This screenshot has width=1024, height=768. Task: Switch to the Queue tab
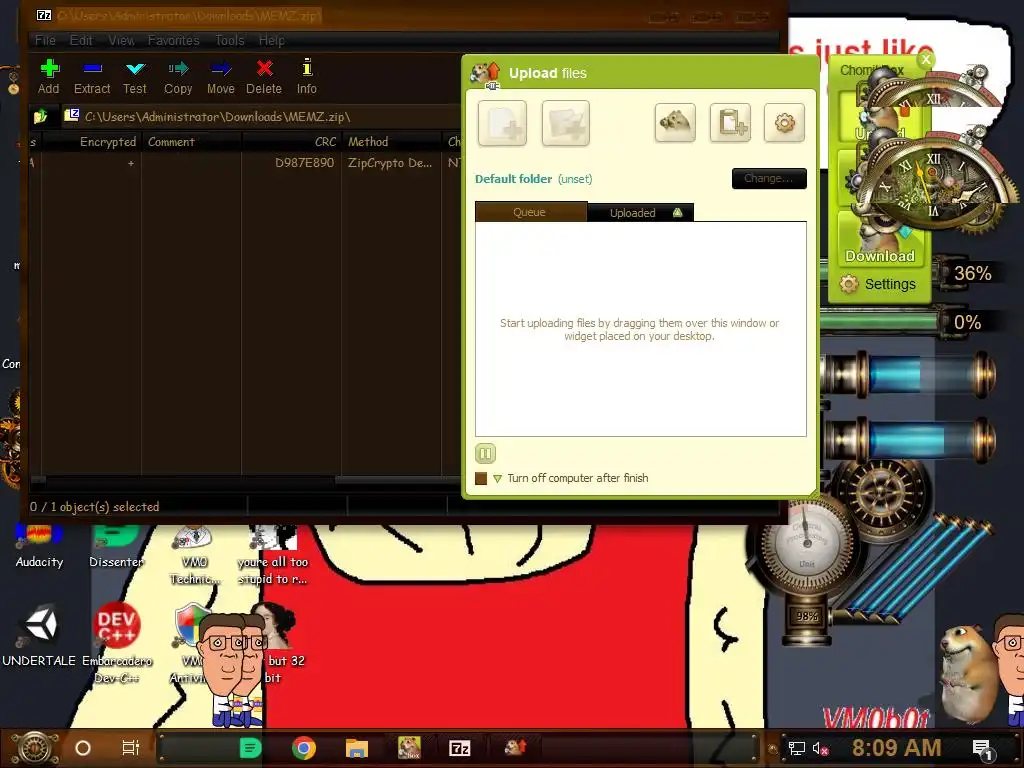pos(530,212)
